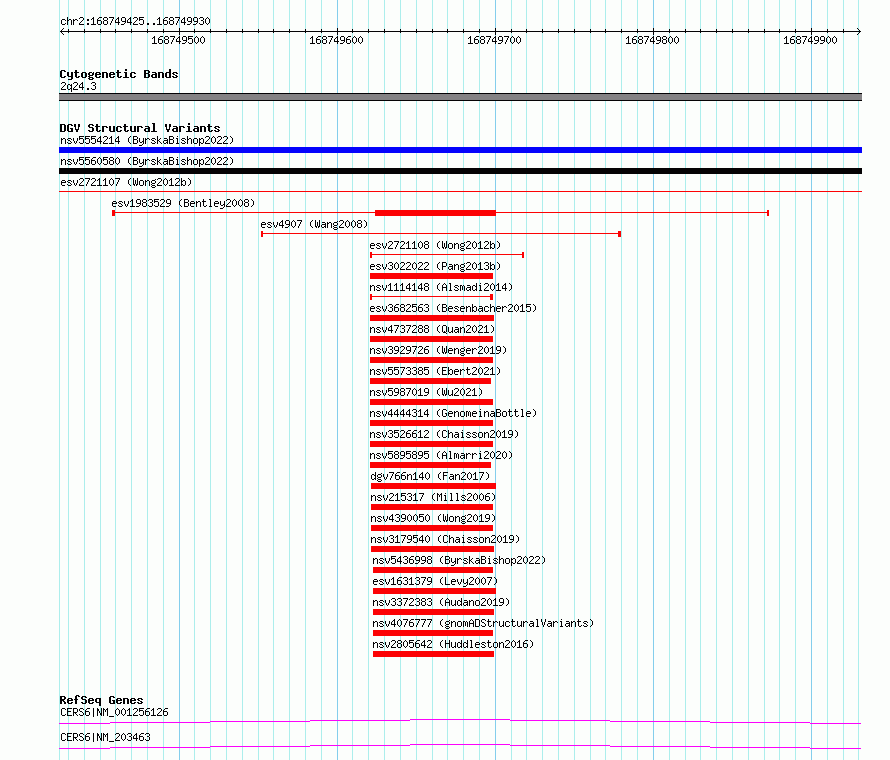Open variant dgv766n140 (Fan2017)
Screen dimensions: 890x760
tap(430, 476)
